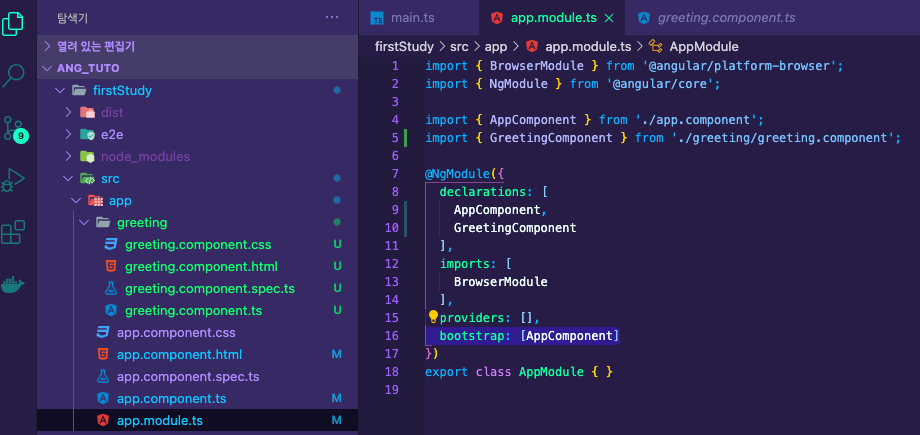Screen dimensions: 920x435
Task: Click CSS icon of greeting.component.css
Action: pos(110,244)
